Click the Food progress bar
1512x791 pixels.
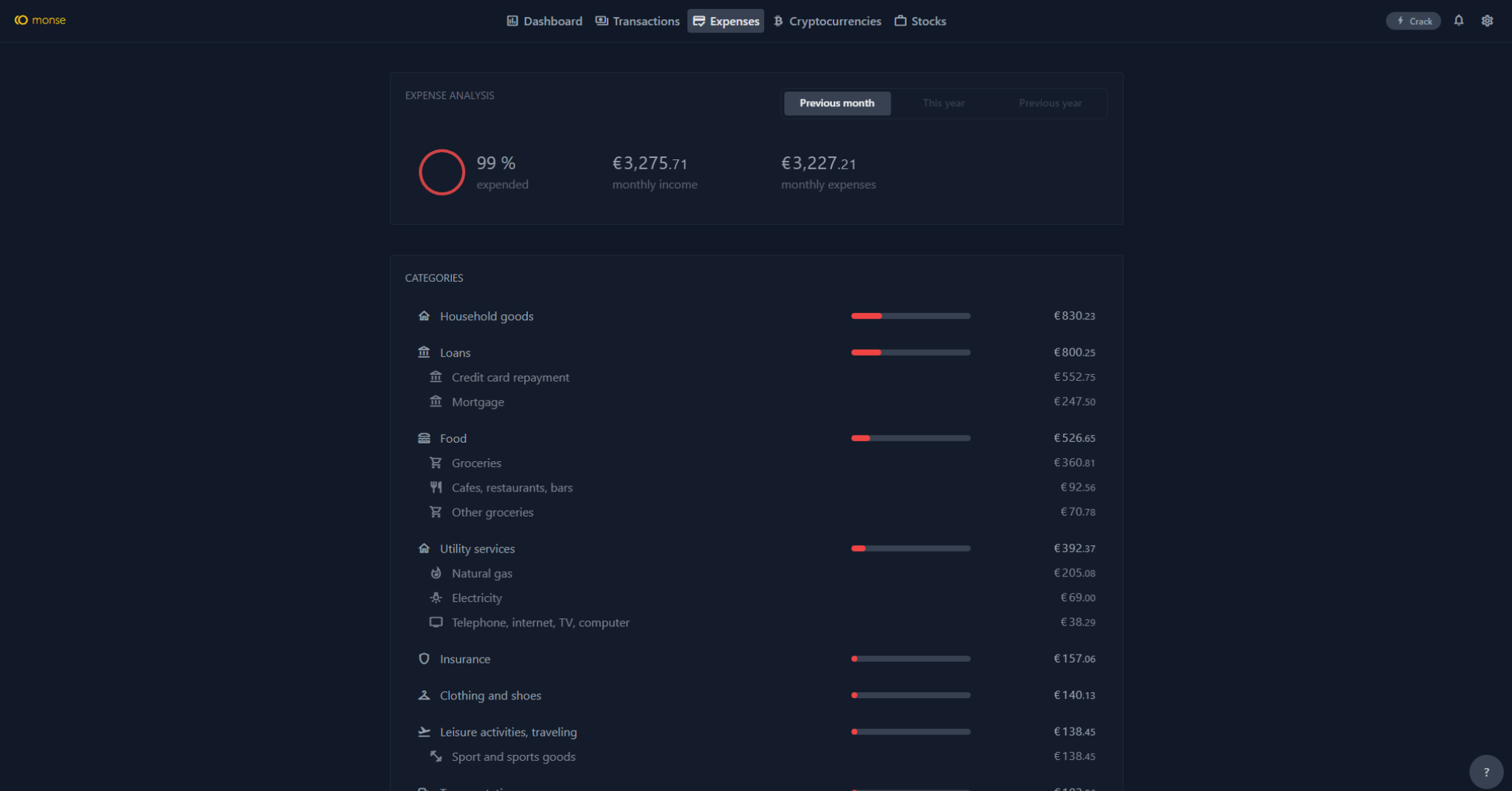click(x=910, y=438)
